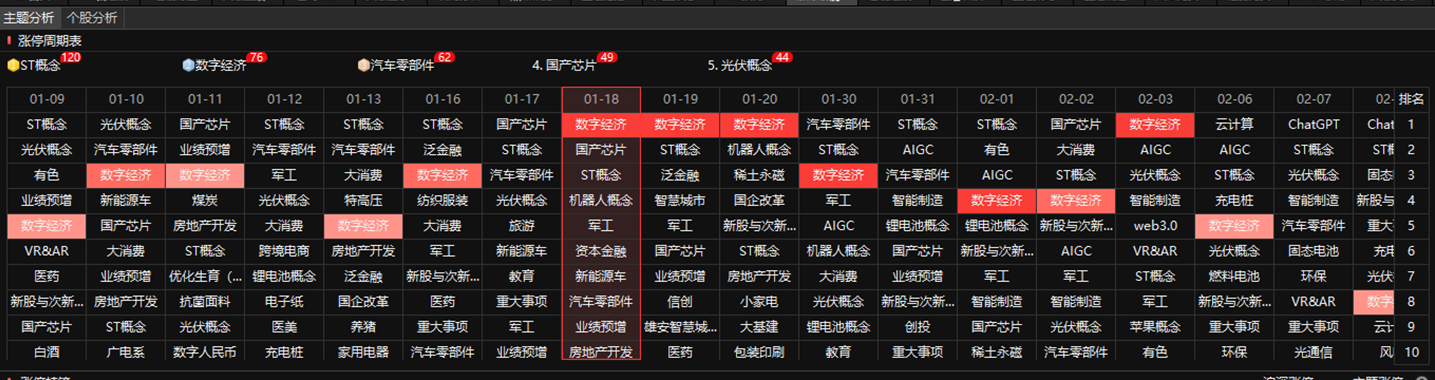Viewport: 1435px width, 380px height.
Task: Click the 排名 column header
Action: click(1412, 99)
